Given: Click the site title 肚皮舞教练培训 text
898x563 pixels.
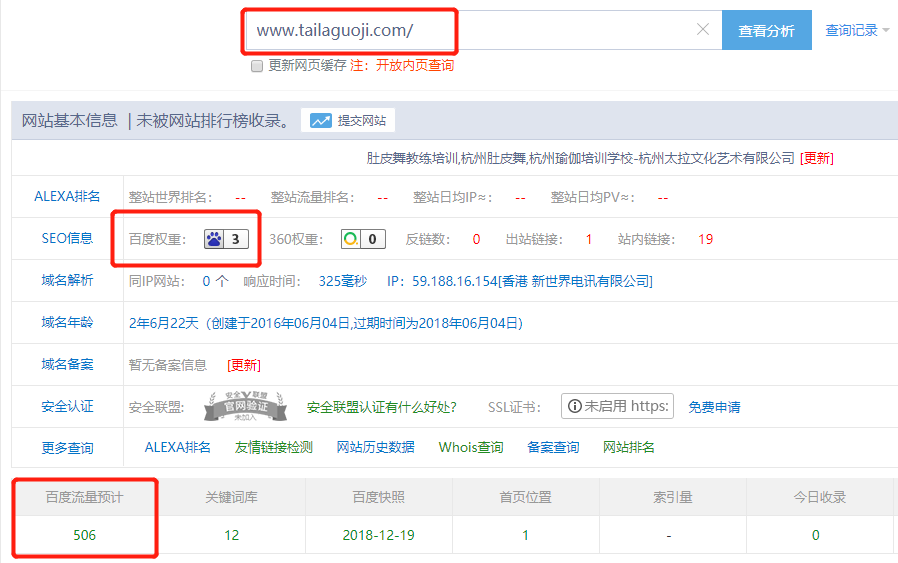Looking at the screenshot, I should tap(412, 158).
